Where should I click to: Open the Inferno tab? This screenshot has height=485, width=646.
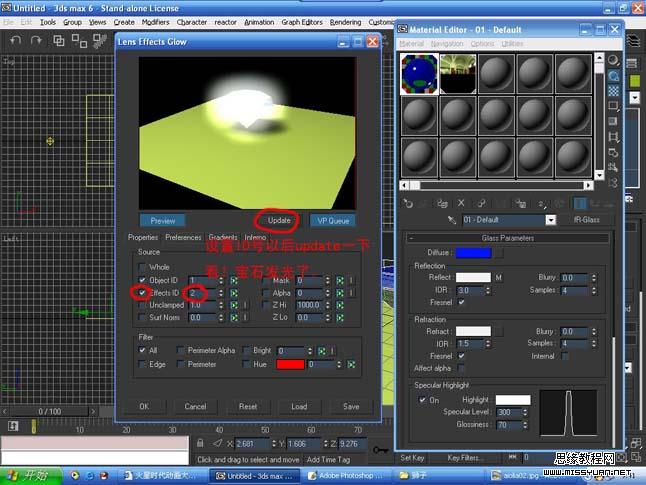click(x=255, y=237)
